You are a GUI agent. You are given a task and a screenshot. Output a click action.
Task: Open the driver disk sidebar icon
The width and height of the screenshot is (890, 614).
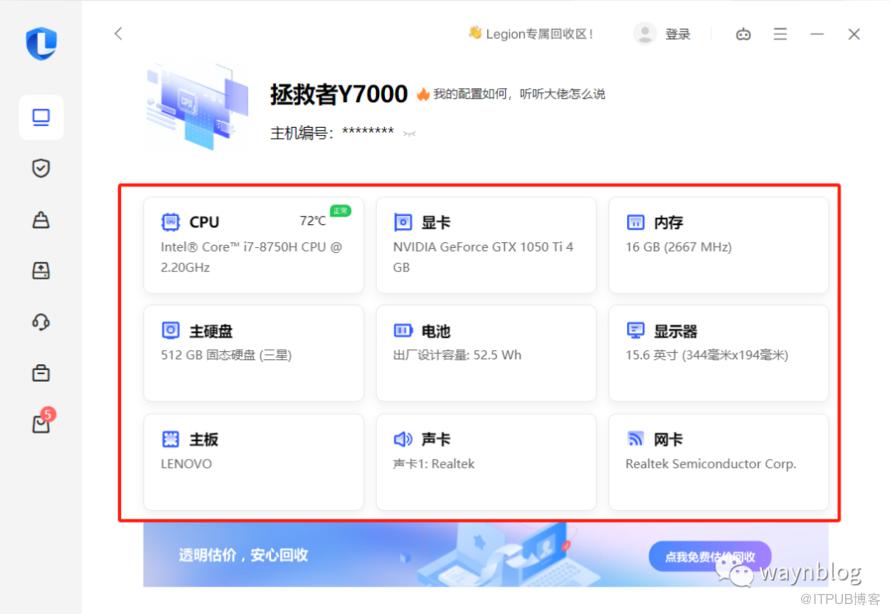[x=41, y=270]
